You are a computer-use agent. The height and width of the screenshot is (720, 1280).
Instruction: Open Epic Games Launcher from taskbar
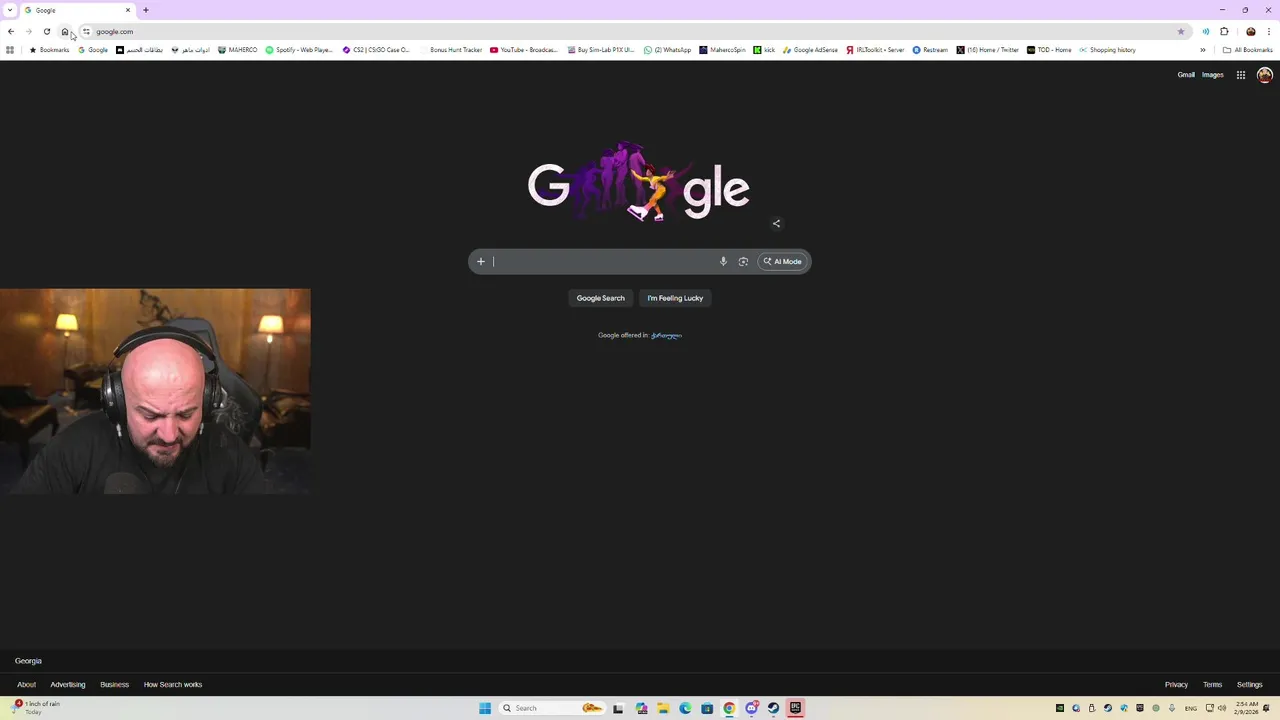click(x=795, y=708)
